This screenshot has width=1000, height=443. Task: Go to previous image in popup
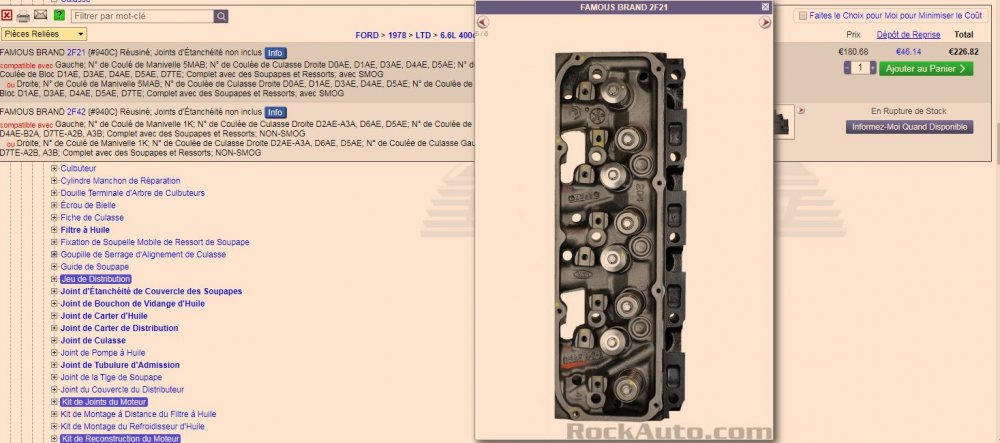click(x=482, y=23)
